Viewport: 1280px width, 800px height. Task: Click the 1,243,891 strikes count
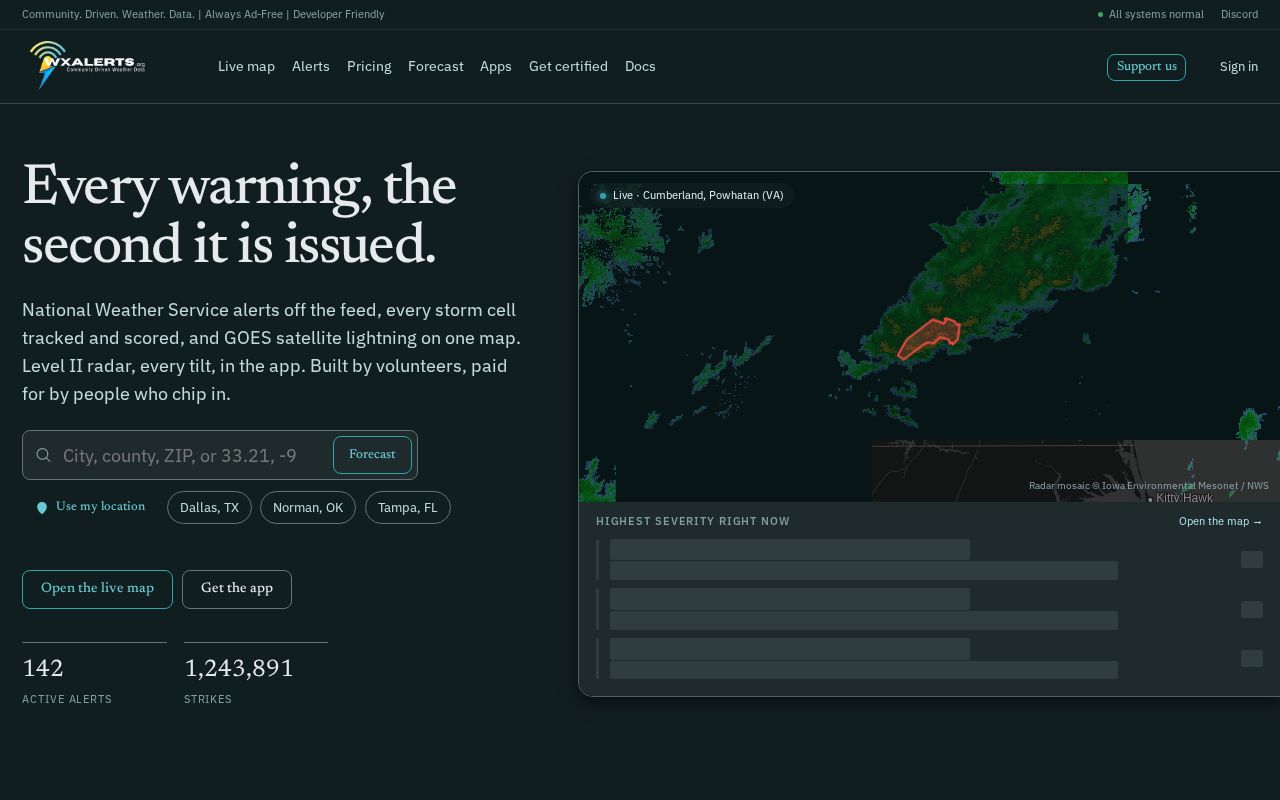click(x=239, y=668)
